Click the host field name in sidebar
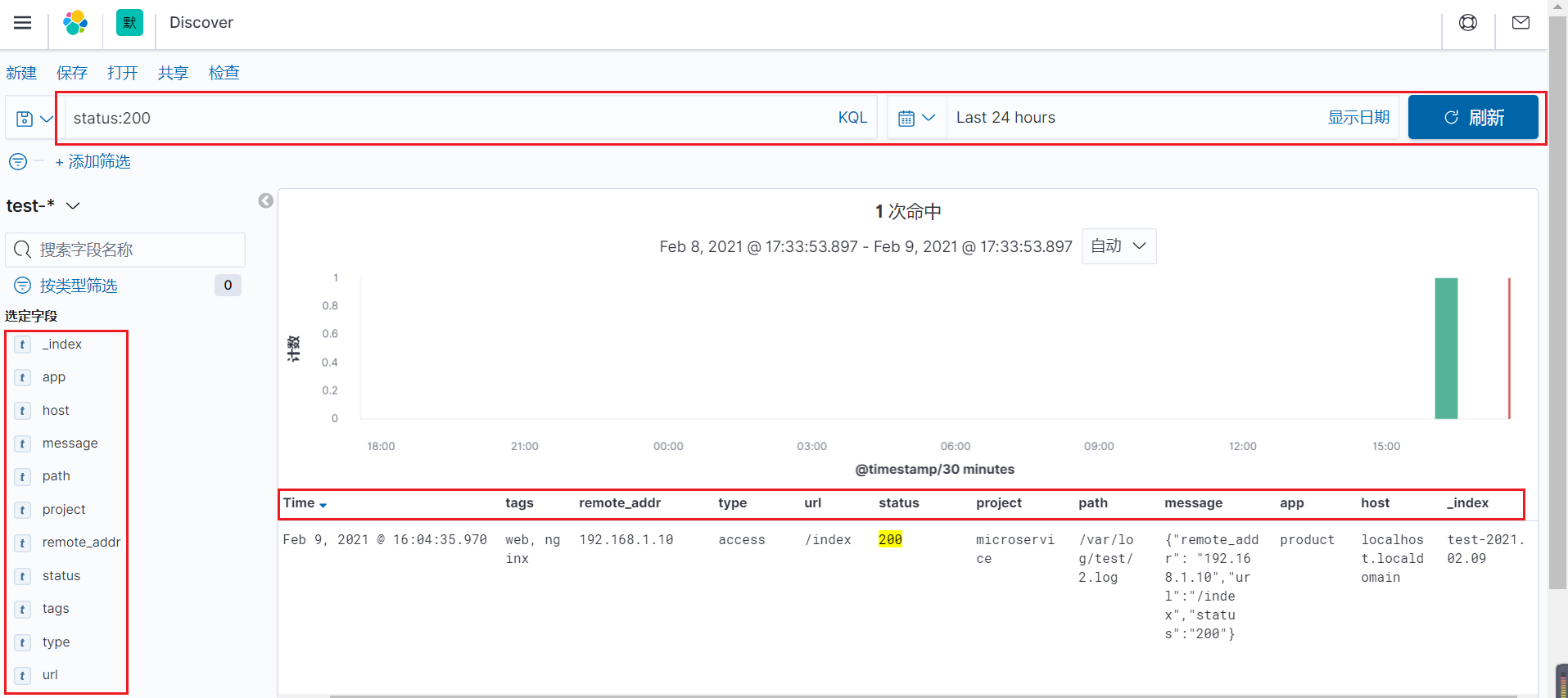The image size is (1568, 698). [x=56, y=411]
